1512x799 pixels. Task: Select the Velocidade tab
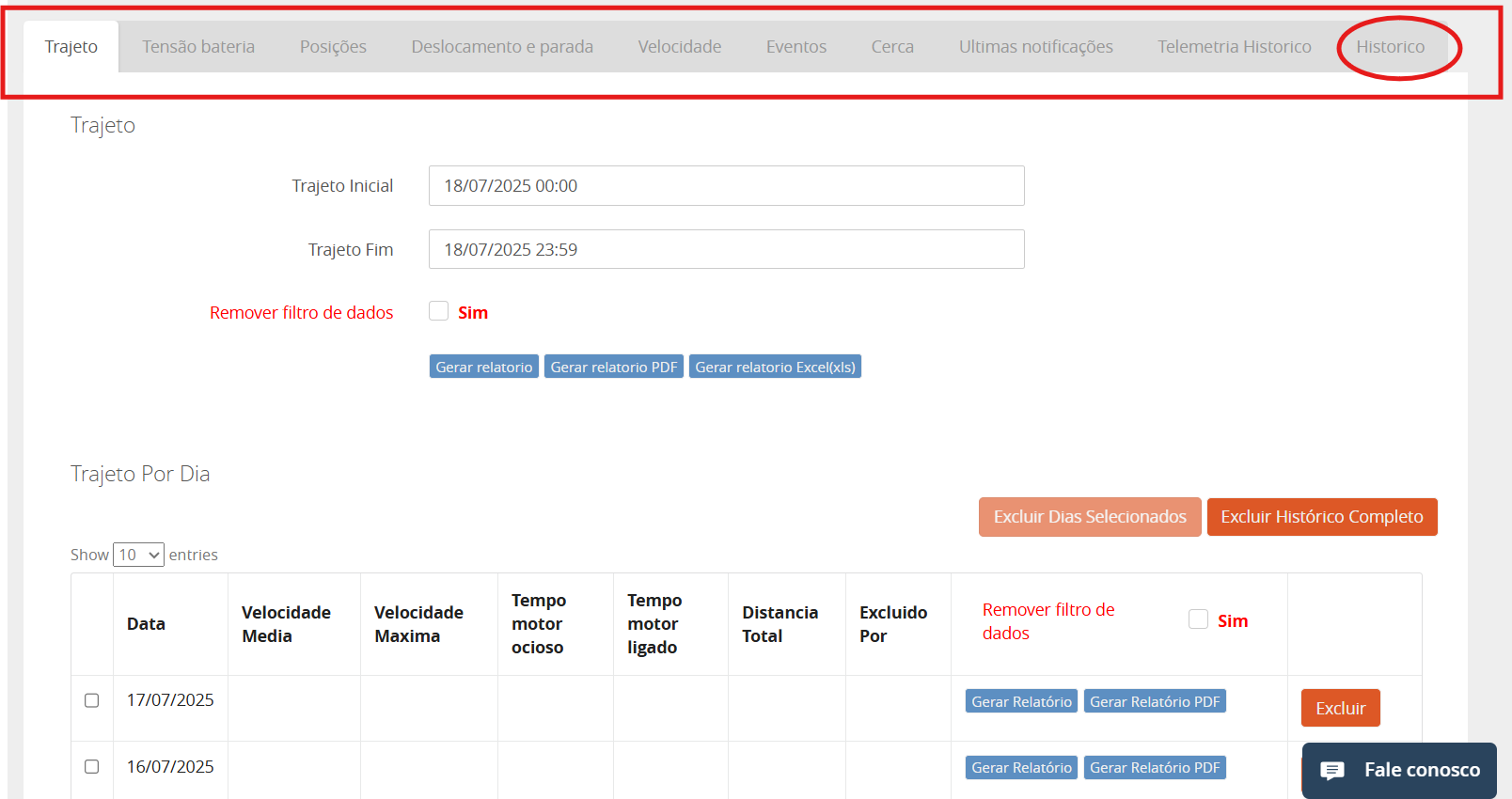679,47
